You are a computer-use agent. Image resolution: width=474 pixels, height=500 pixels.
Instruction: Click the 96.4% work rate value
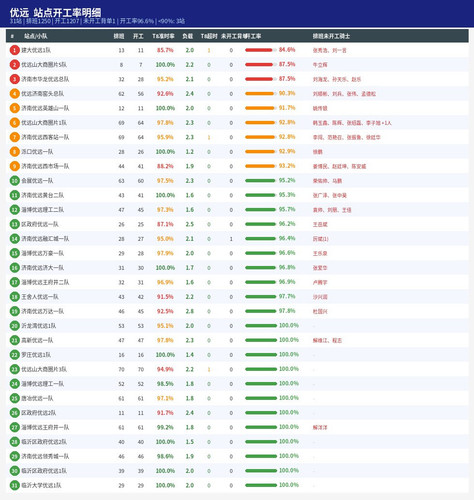(x=287, y=238)
